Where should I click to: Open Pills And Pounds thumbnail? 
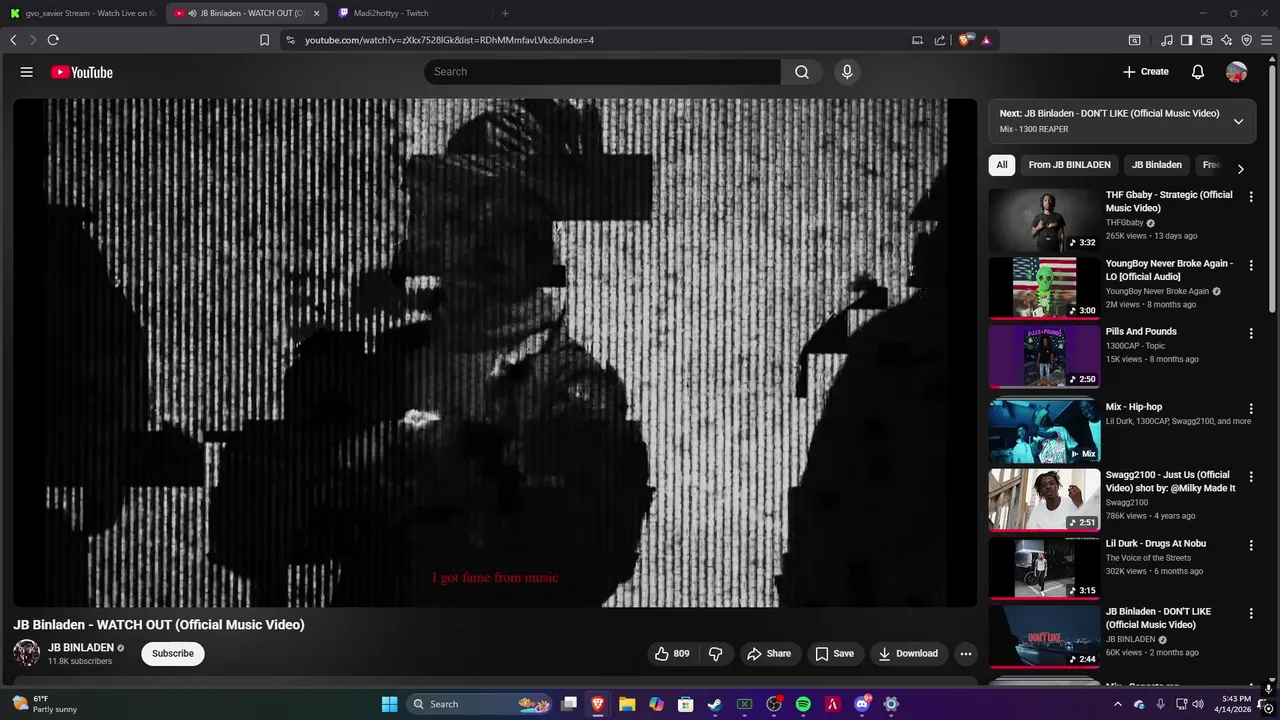coord(1044,357)
